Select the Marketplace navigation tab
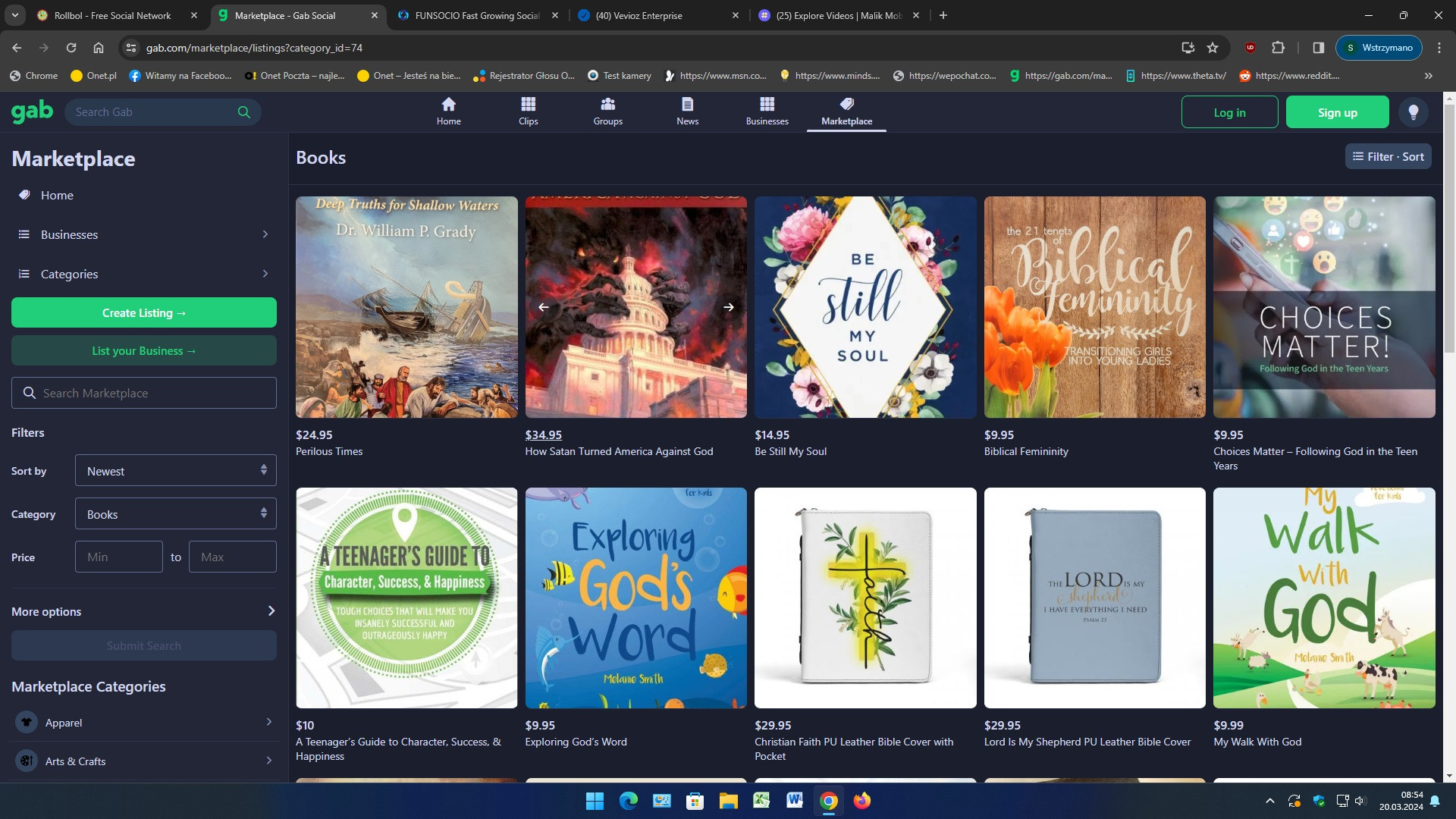Screen dimensions: 1456x819 coord(846,111)
